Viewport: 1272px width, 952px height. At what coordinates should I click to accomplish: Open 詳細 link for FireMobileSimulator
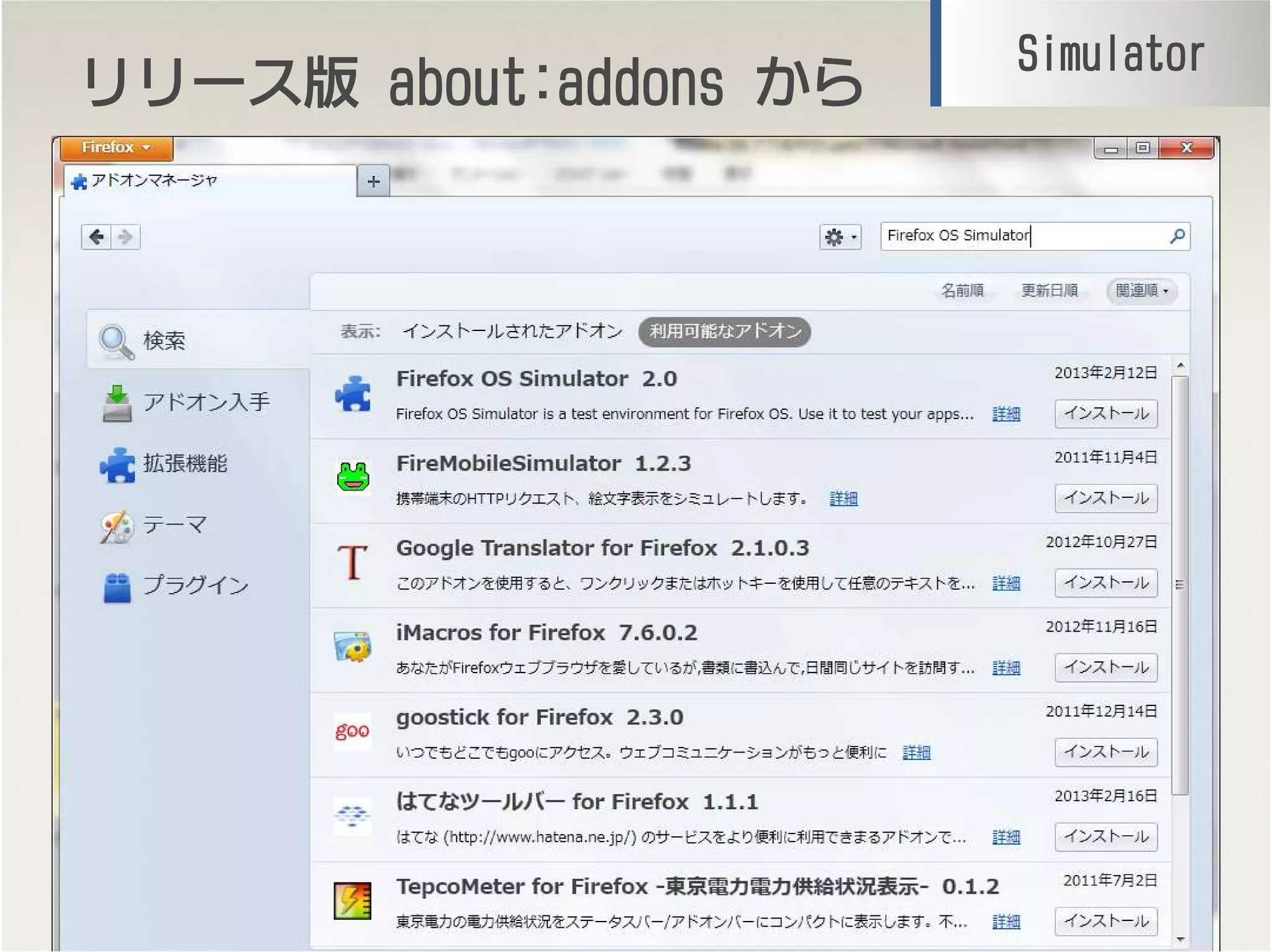point(843,499)
